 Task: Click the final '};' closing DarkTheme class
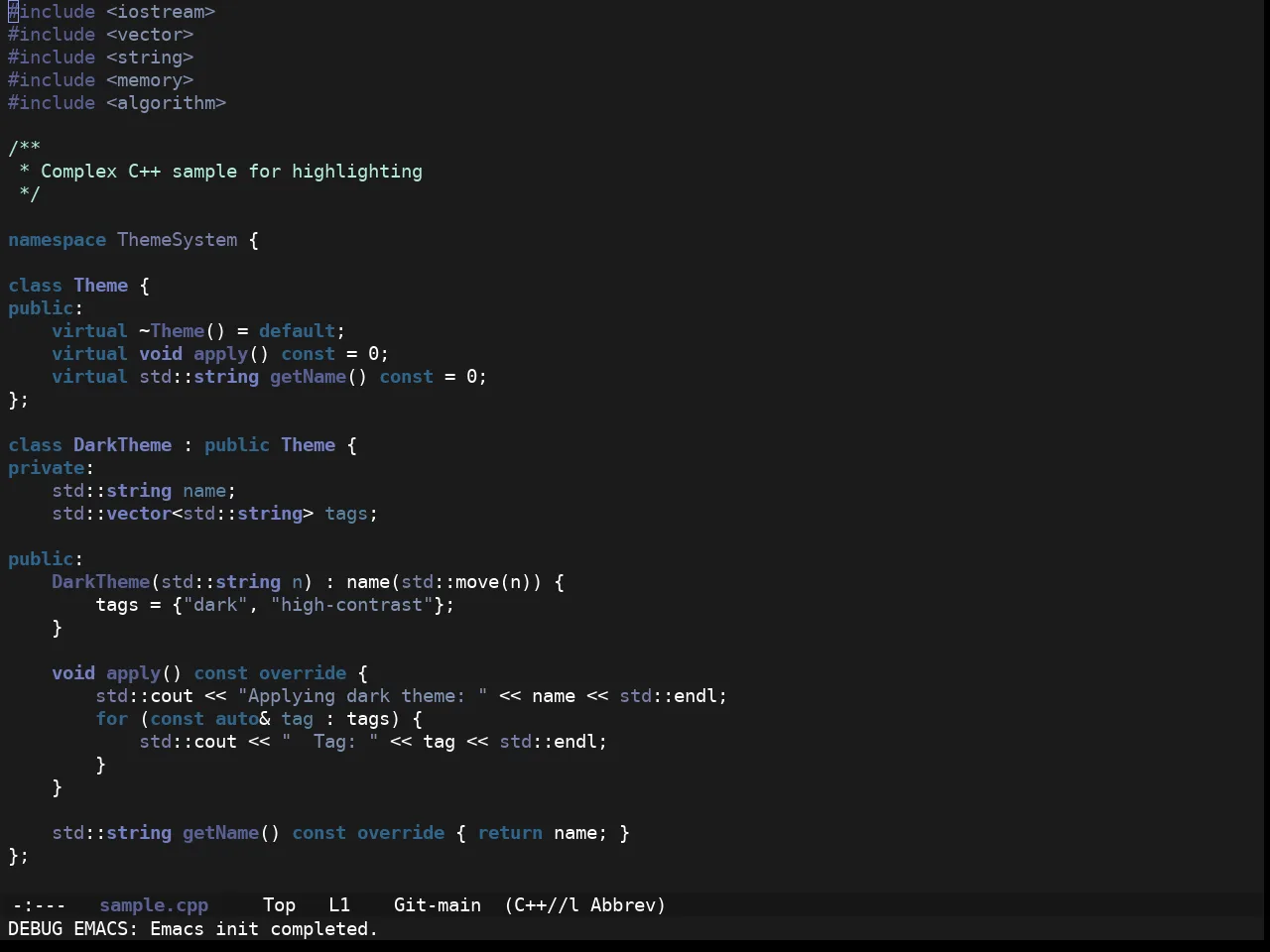(x=19, y=856)
